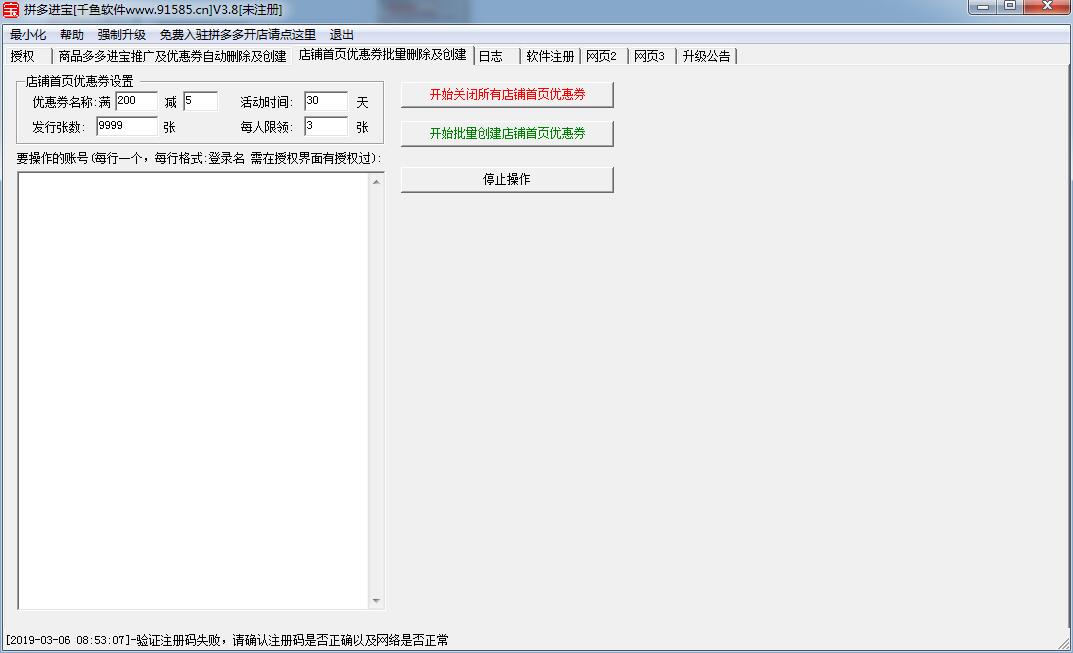Select 退出 to exit the program
Image resolution: width=1073 pixels, height=653 pixels.
341,33
